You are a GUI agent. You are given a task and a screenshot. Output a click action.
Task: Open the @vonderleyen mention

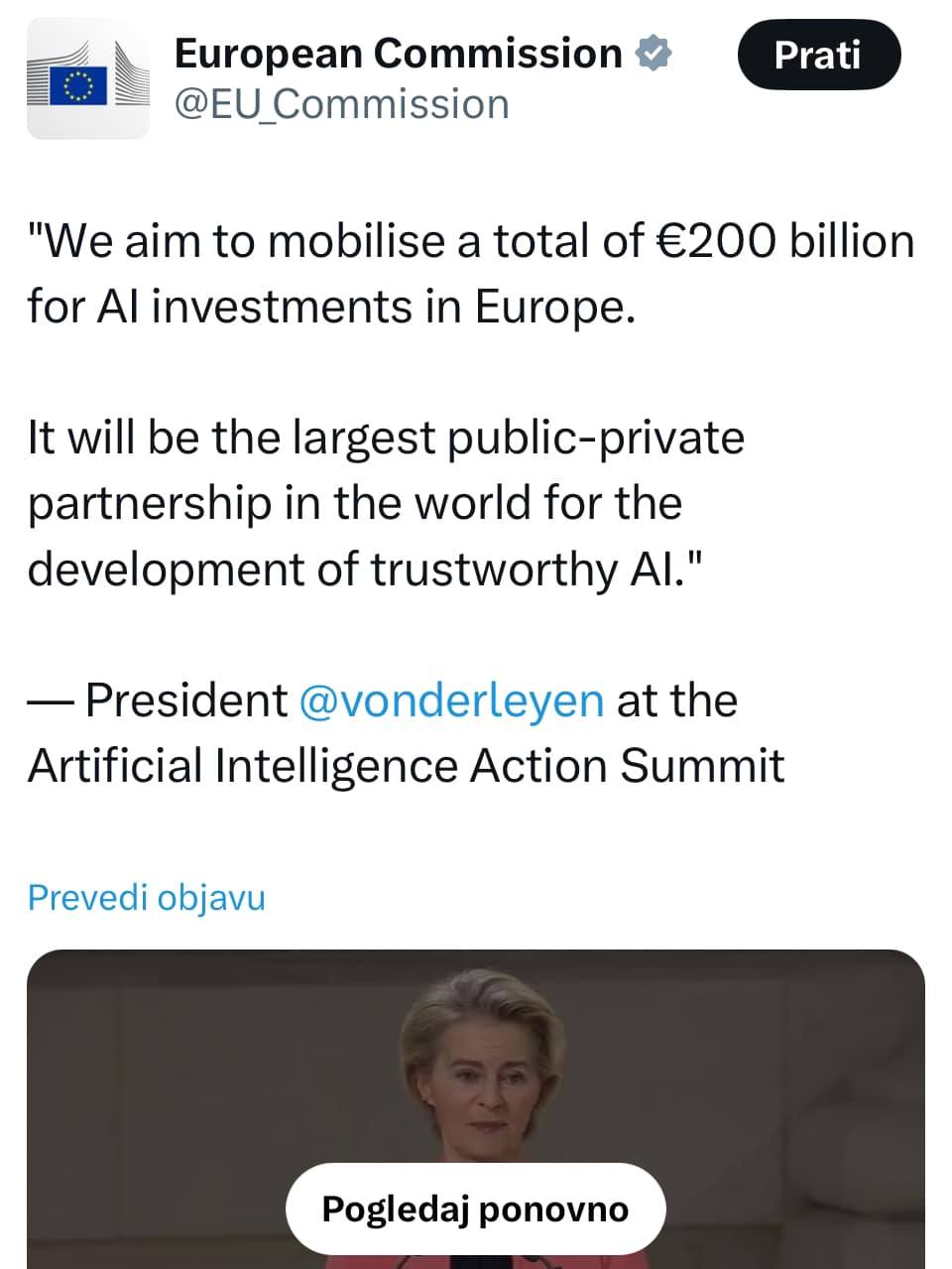tap(451, 700)
